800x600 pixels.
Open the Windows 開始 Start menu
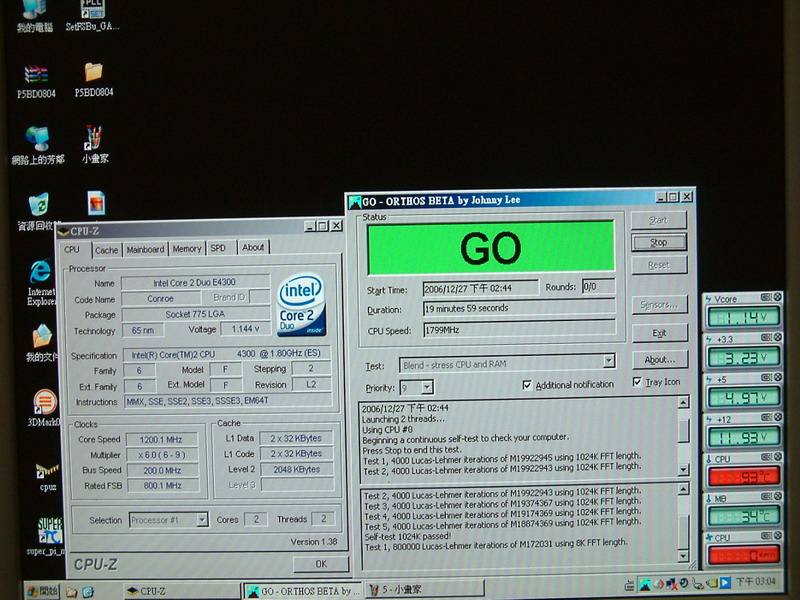click(x=42, y=592)
